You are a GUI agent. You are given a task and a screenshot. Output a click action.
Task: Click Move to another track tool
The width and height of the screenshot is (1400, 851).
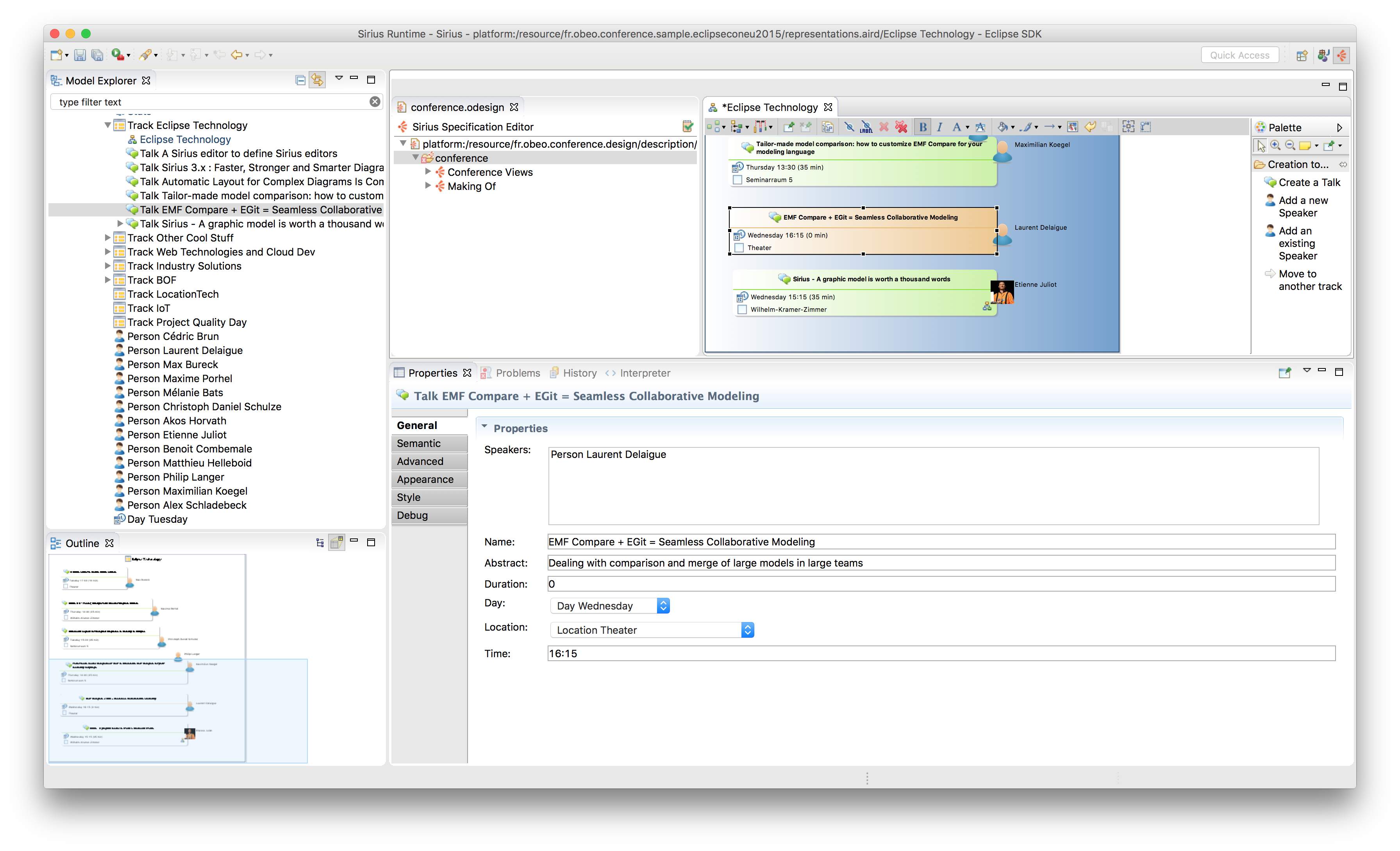point(1309,280)
